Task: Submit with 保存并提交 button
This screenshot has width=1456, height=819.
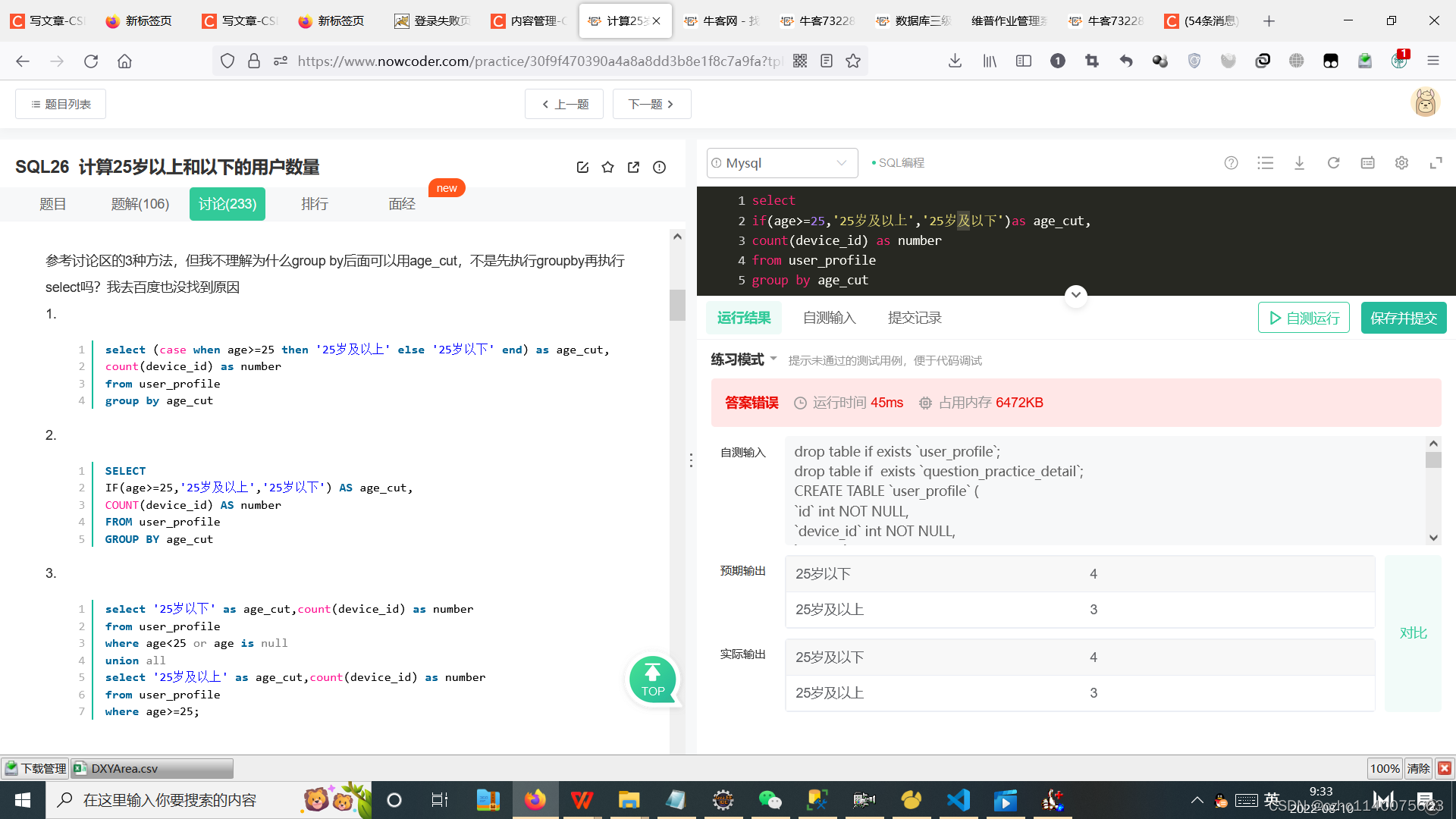Action: 1404,318
